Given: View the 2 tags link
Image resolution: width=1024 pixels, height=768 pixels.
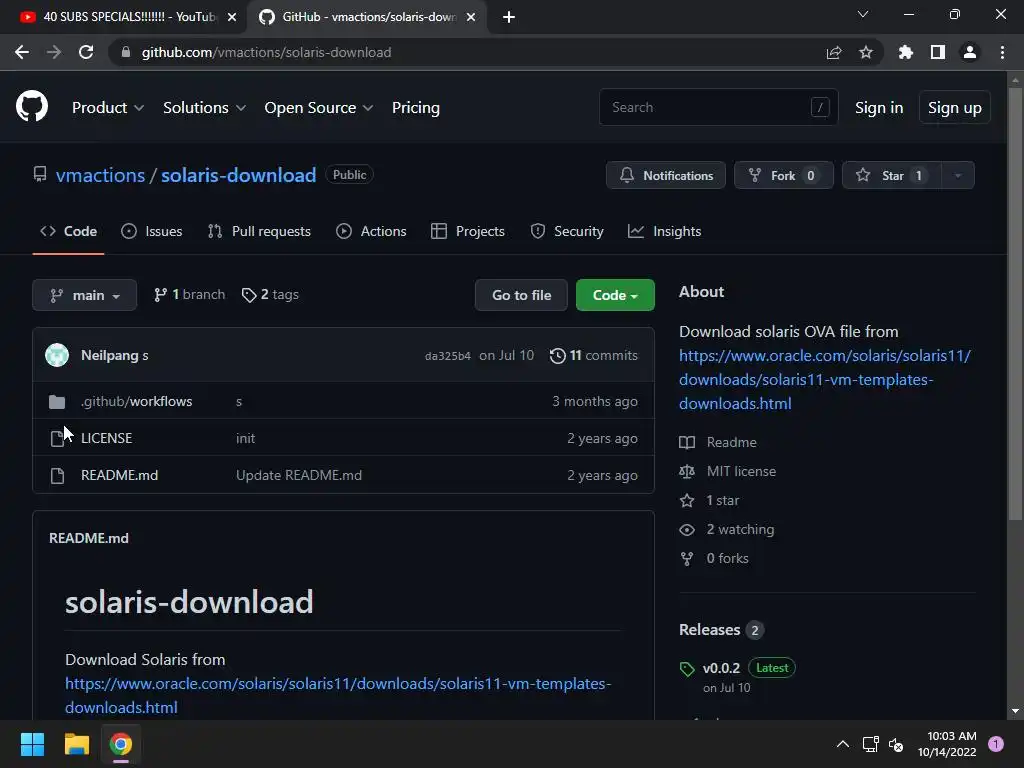Looking at the screenshot, I should (270, 295).
